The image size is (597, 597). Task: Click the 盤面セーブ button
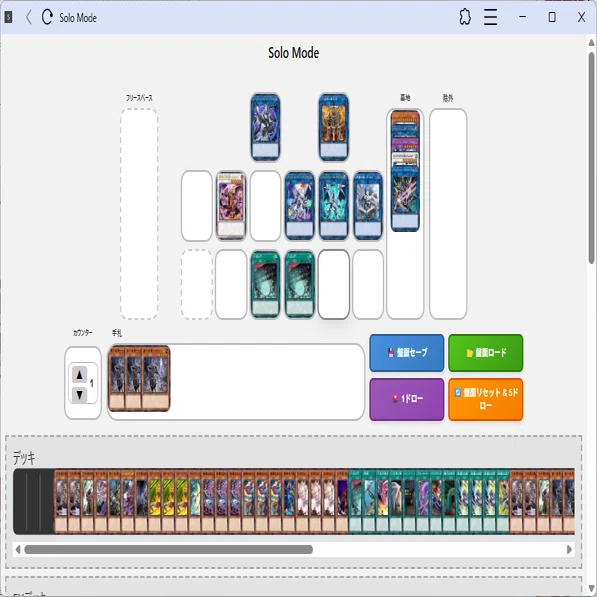click(x=407, y=353)
